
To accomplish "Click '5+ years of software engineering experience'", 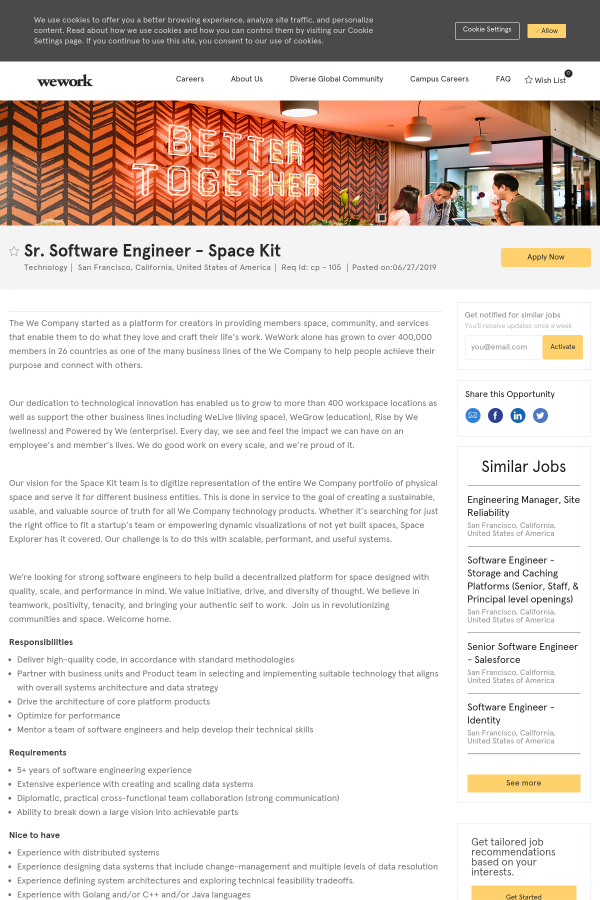I will tap(104, 770).
